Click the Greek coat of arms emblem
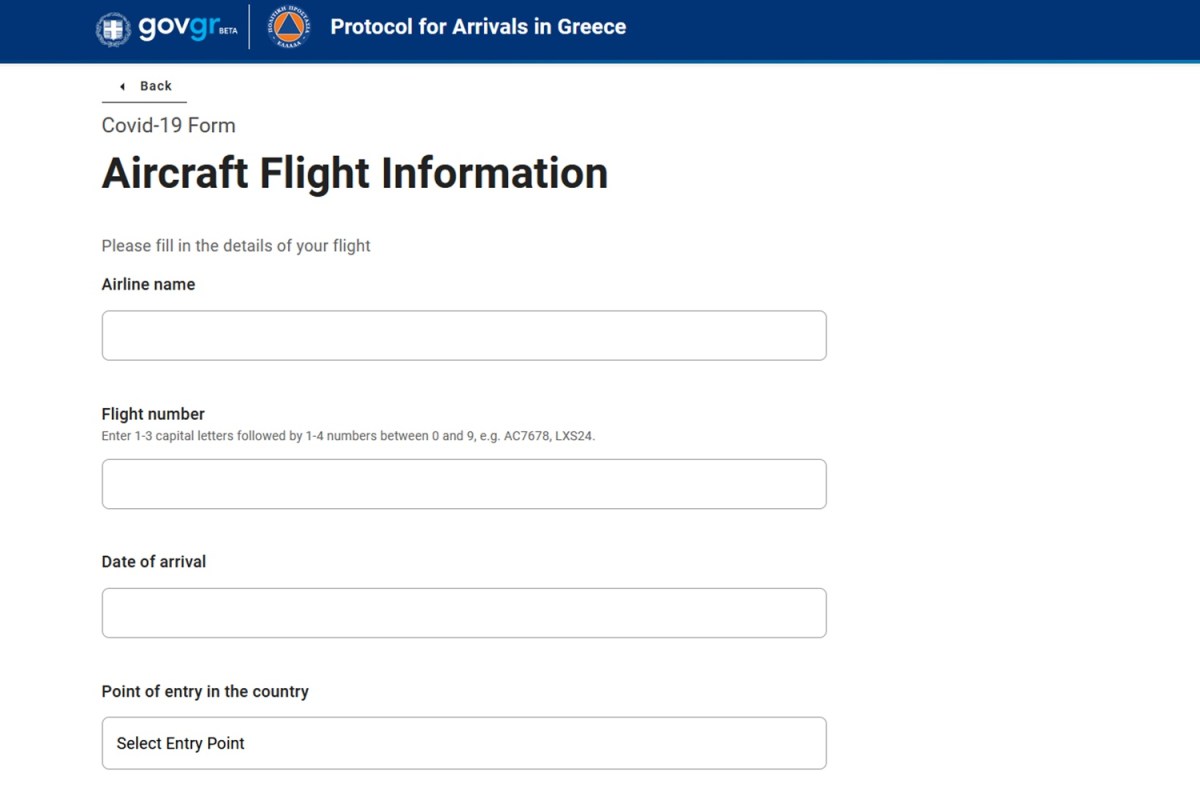 click(x=112, y=28)
